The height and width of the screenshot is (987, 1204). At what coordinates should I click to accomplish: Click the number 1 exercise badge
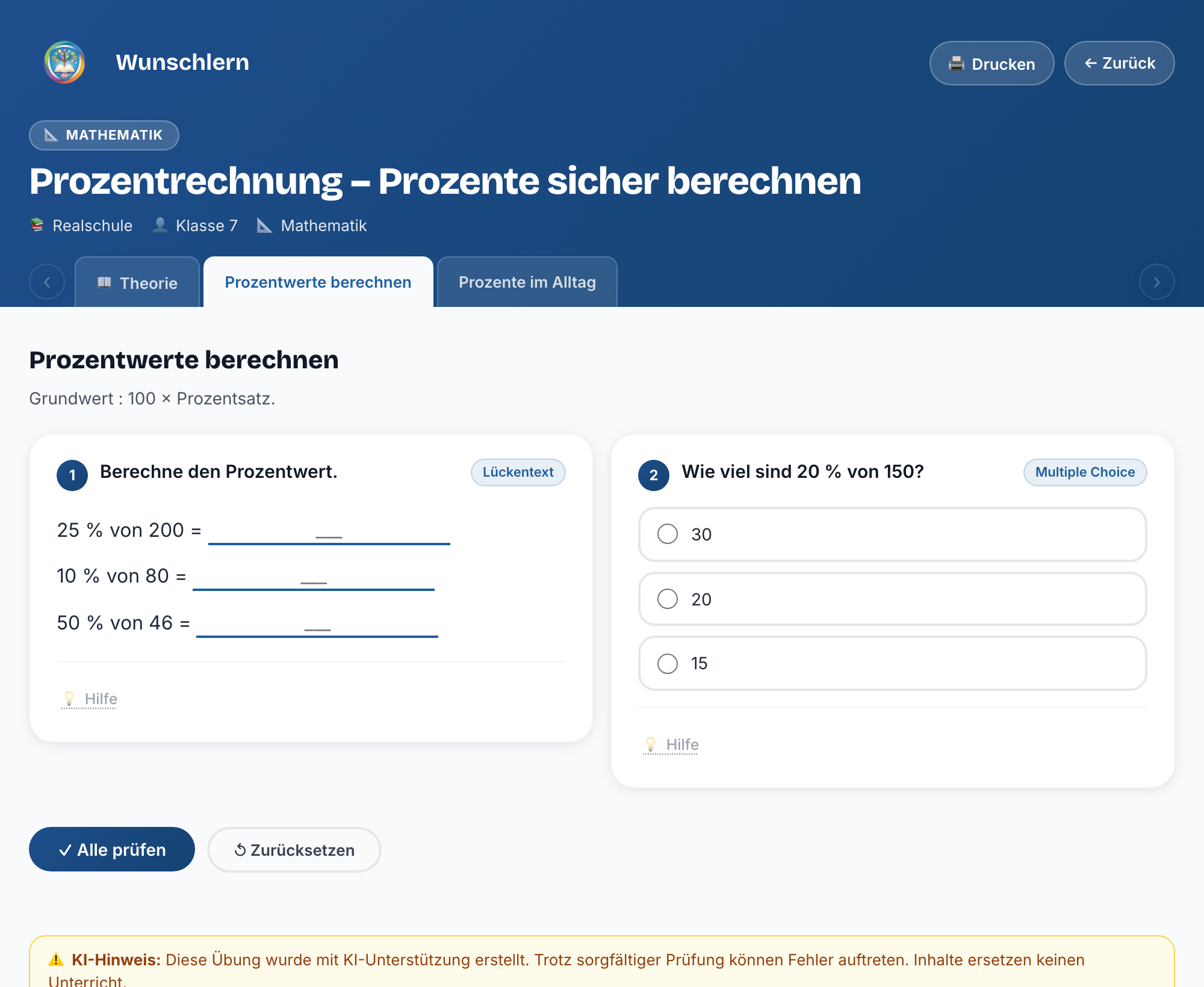[x=72, y=475]
